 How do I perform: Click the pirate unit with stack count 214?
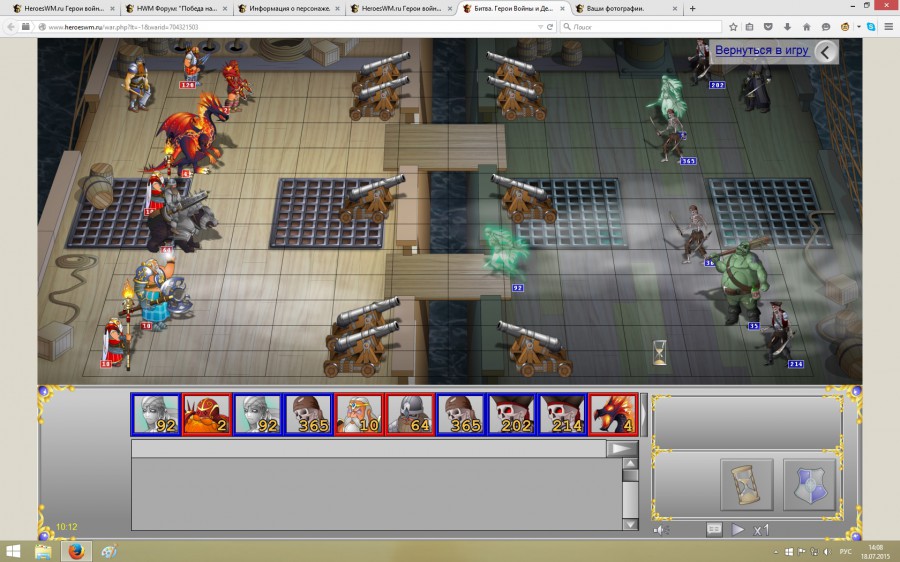[781, 332]
